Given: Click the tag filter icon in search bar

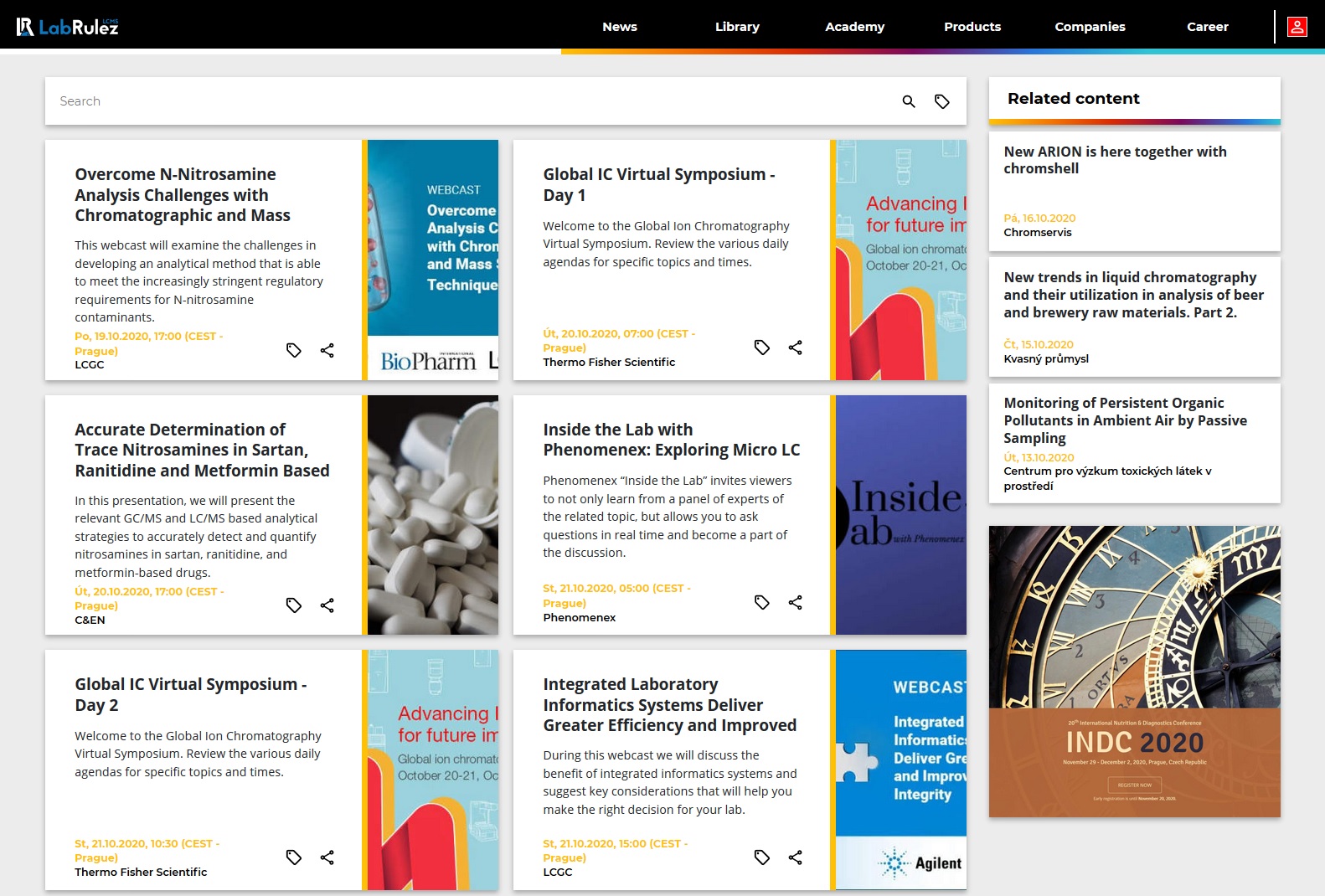Looking at the screenshot, I should point(942,101).
